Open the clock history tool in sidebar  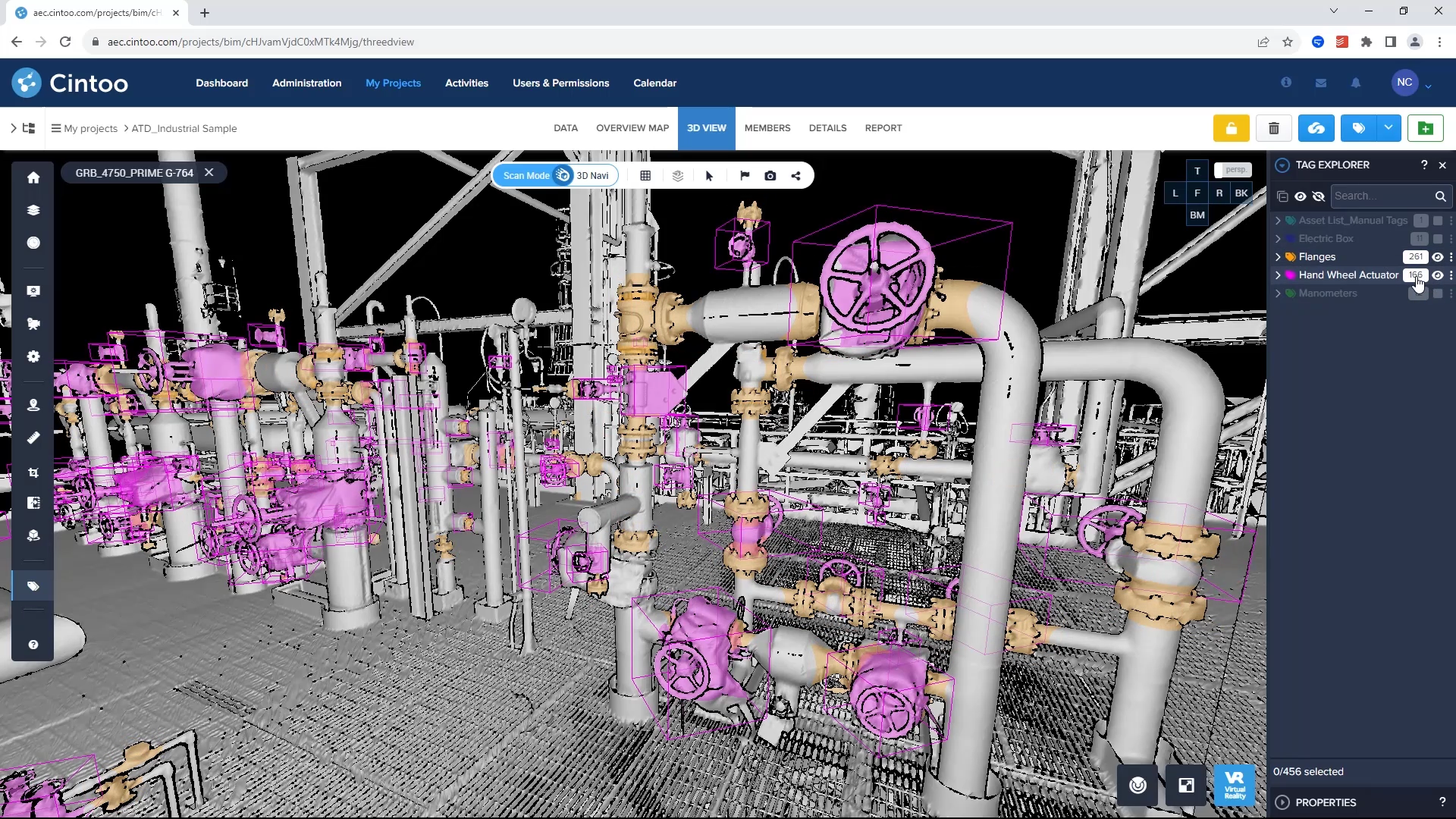point(33,243)
